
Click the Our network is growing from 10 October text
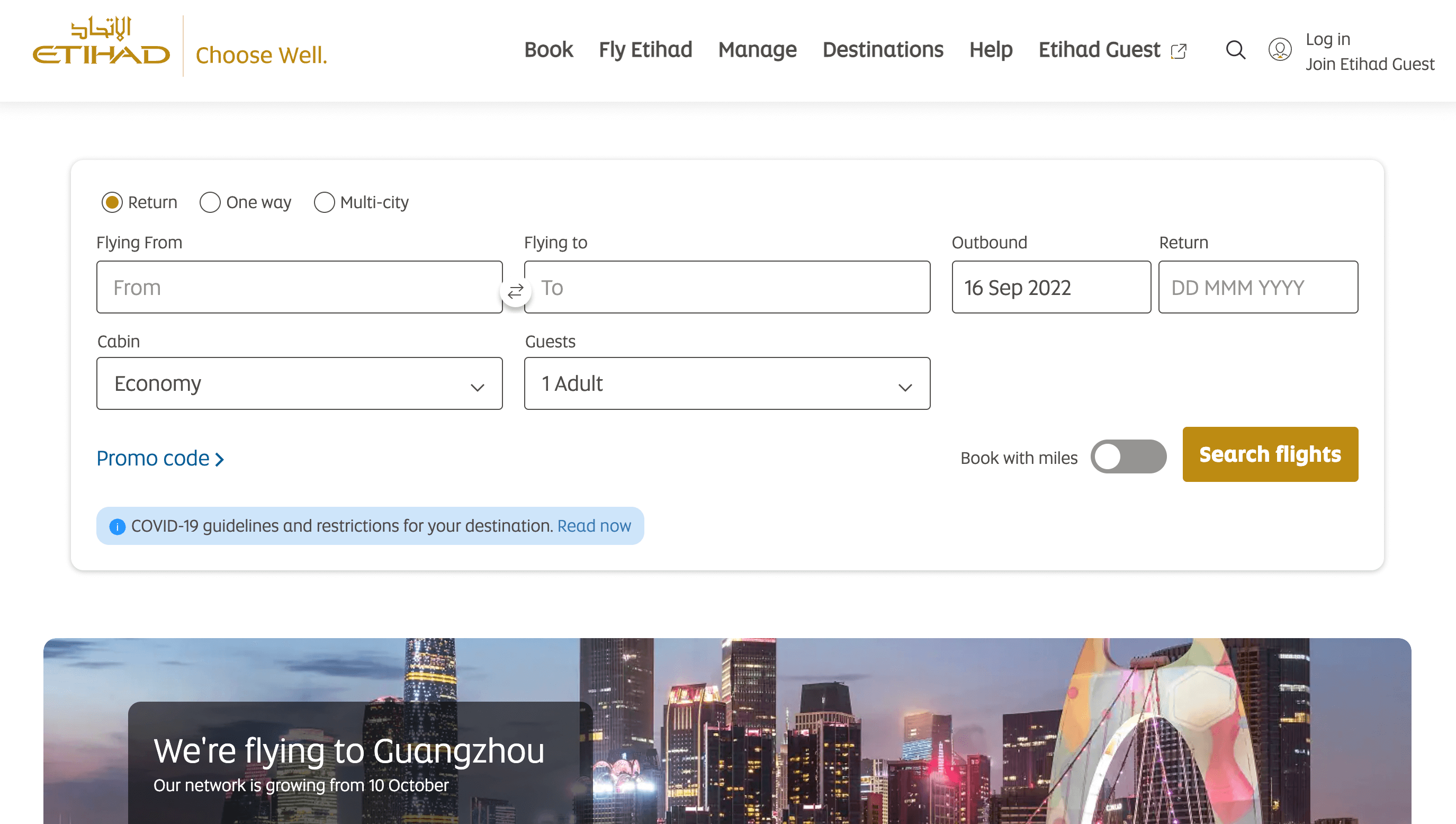tap(301, 785)
